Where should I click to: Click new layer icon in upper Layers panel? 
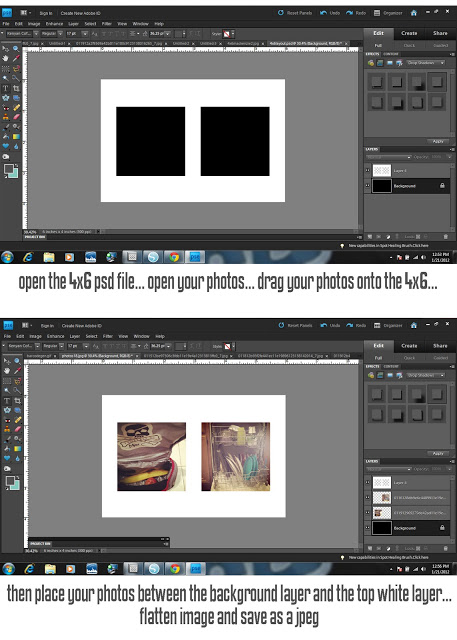point(369,236)
